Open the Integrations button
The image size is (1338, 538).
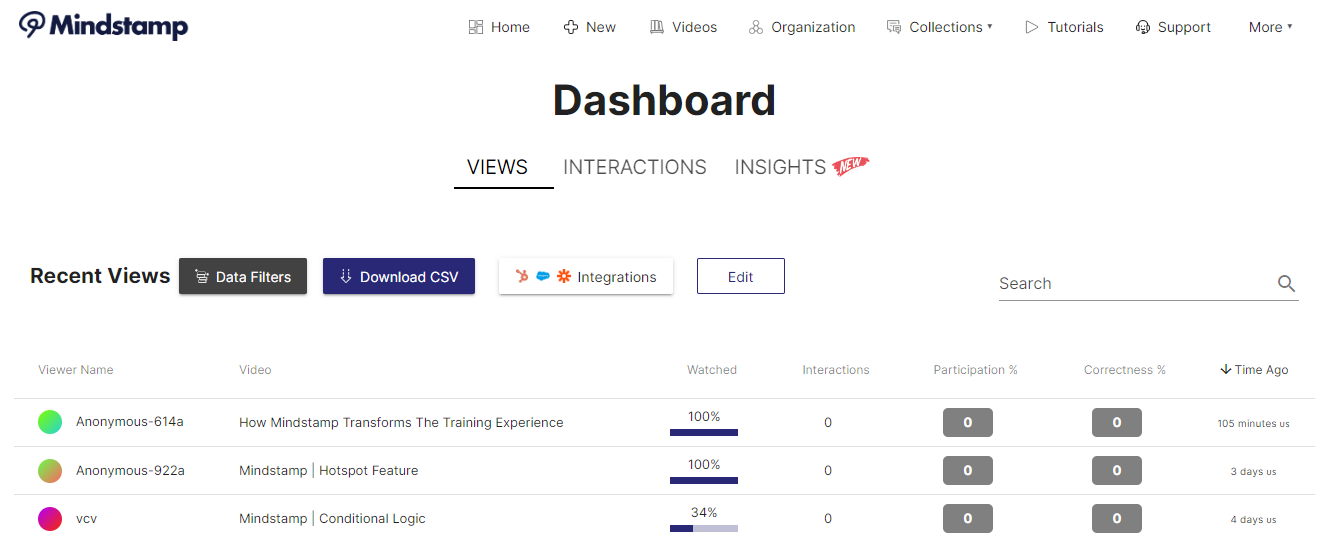click(x=586, y=277)
